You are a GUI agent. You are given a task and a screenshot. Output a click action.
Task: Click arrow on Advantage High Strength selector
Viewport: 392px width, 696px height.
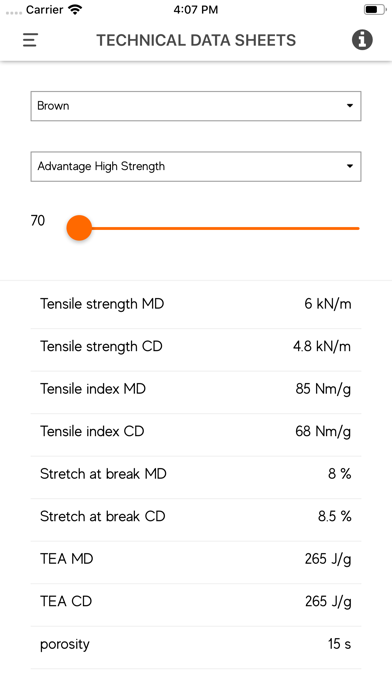pyautogui.click(x=350, y=166)
